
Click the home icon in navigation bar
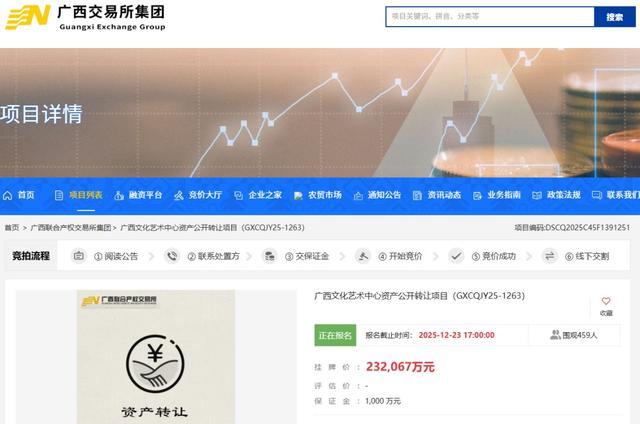coord(7,195)
